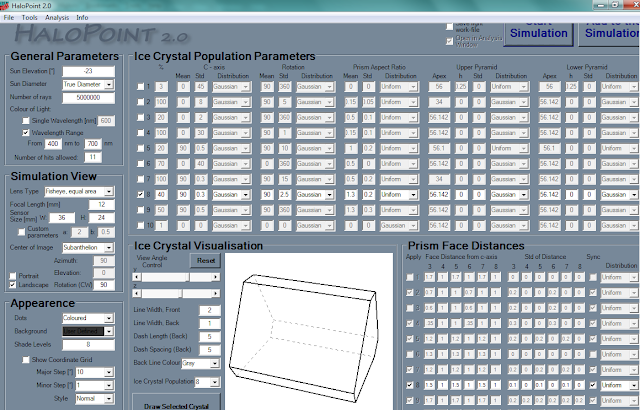Click Dash Length (Back) field
The width and height of the screenshot is (640, 410).
click(x=209, y=337)
